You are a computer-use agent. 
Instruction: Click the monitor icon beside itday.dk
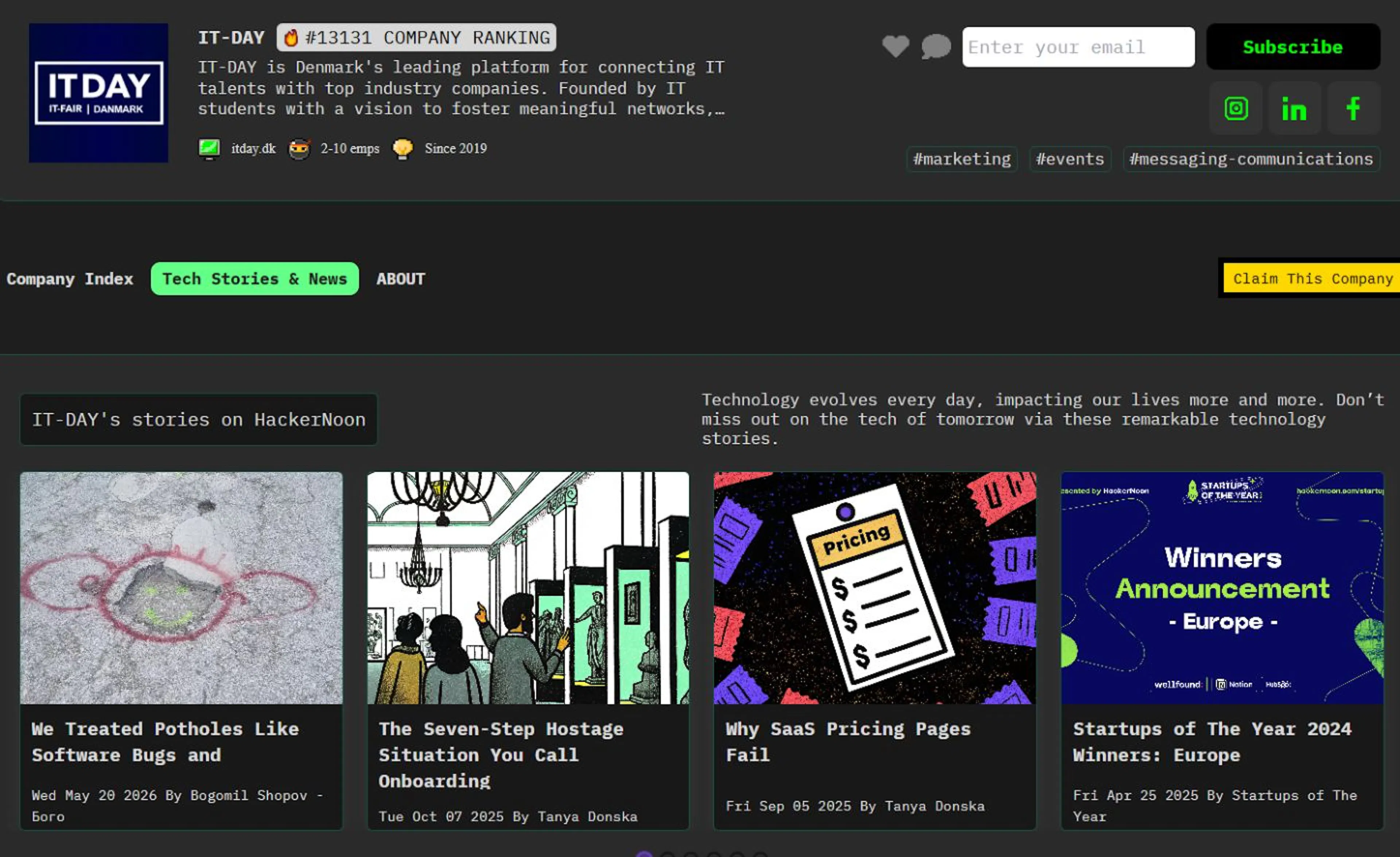[209, 149]
